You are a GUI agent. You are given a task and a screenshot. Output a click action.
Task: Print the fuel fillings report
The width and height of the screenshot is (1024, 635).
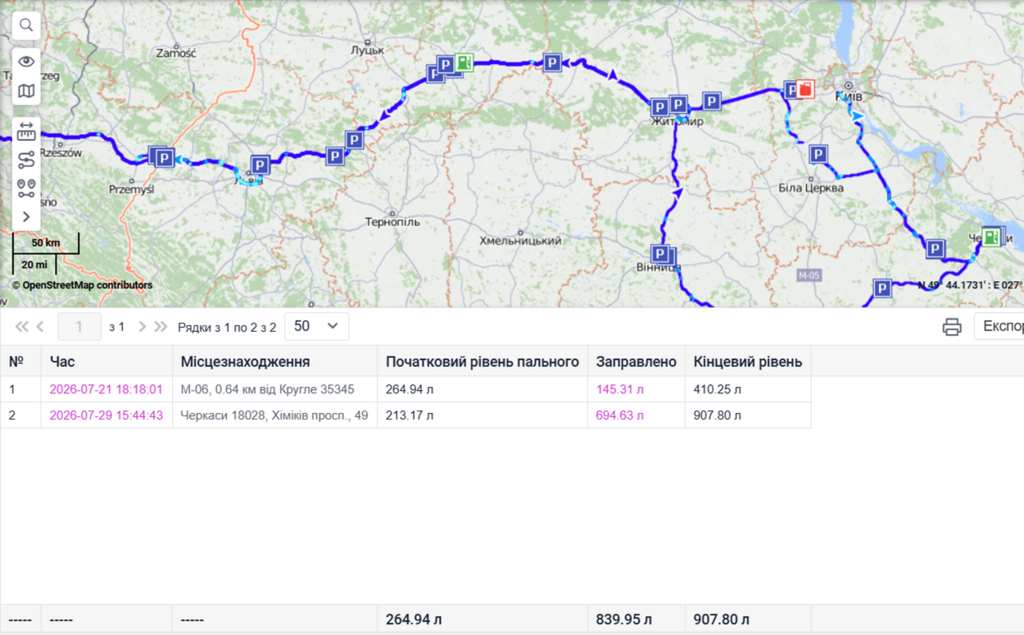[x=952, y=327]
